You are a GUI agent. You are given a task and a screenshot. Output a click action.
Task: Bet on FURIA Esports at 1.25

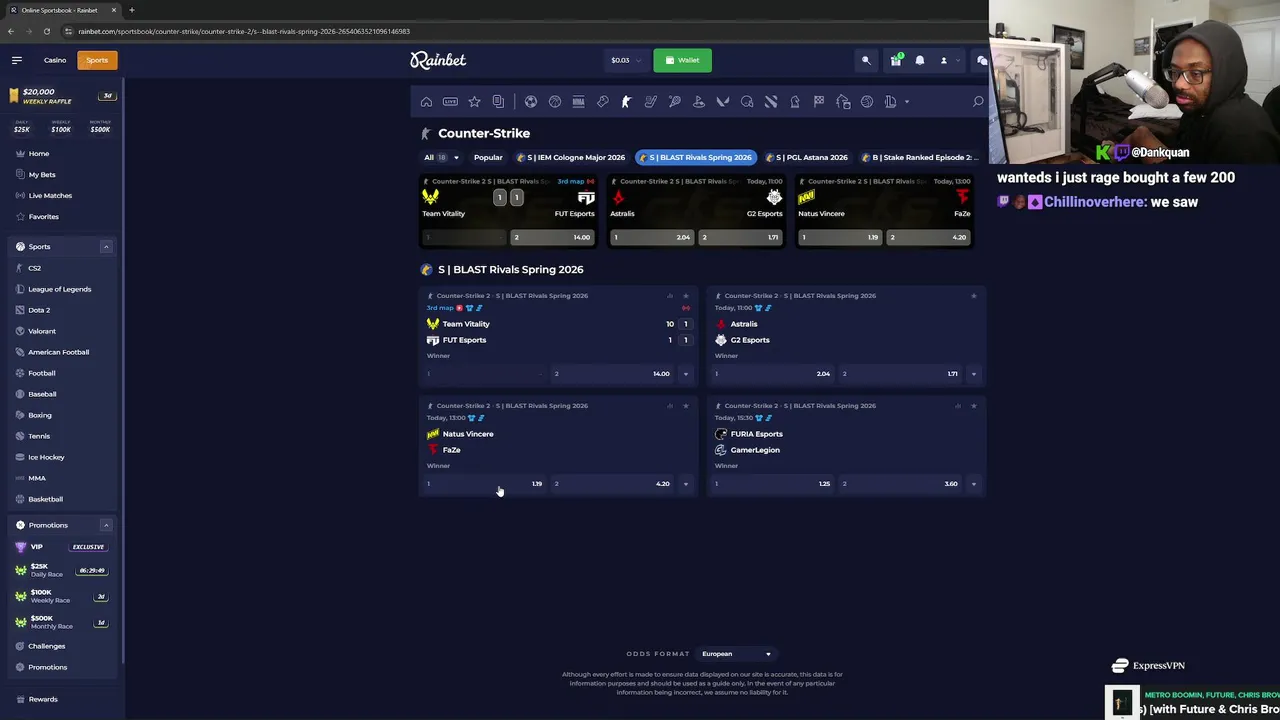tap(773, 484)
